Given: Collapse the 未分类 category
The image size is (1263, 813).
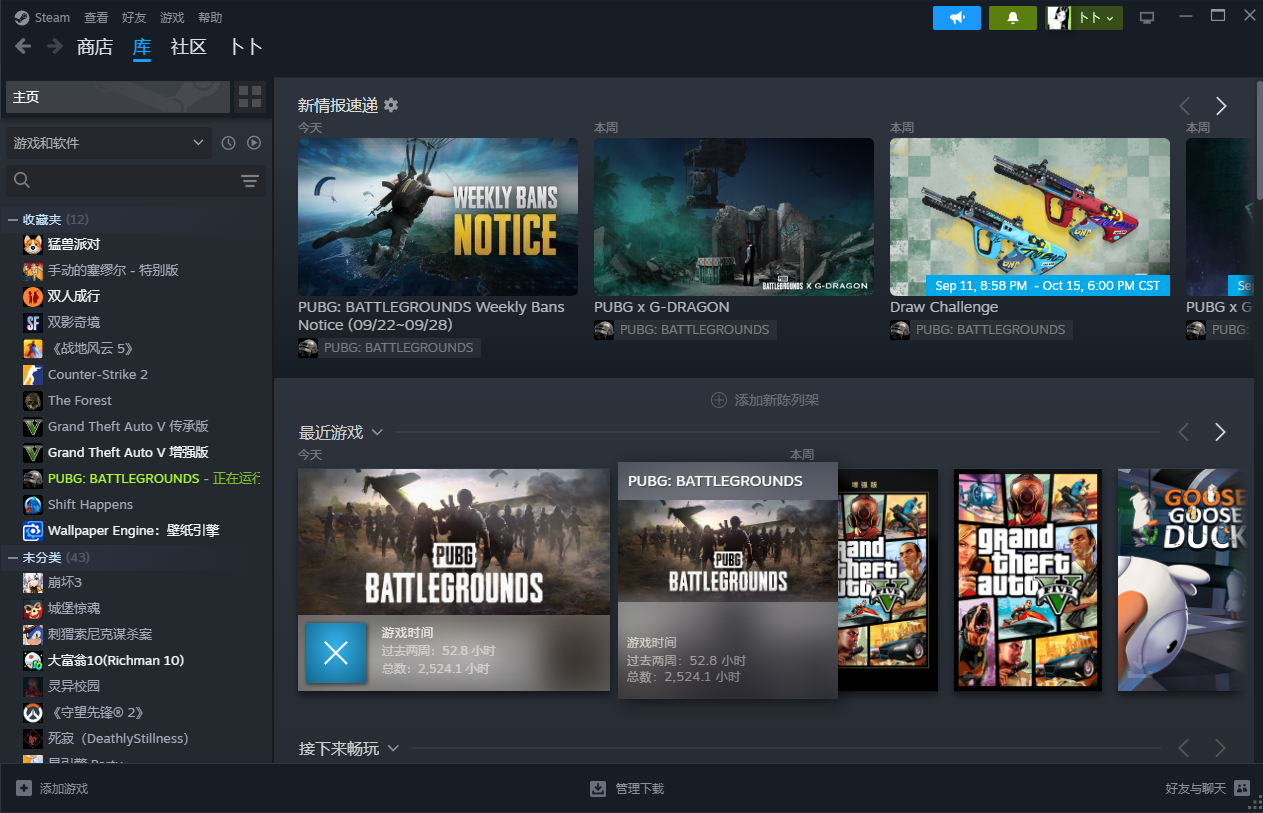Looking at the screenshot, I should tap(13, 557).
